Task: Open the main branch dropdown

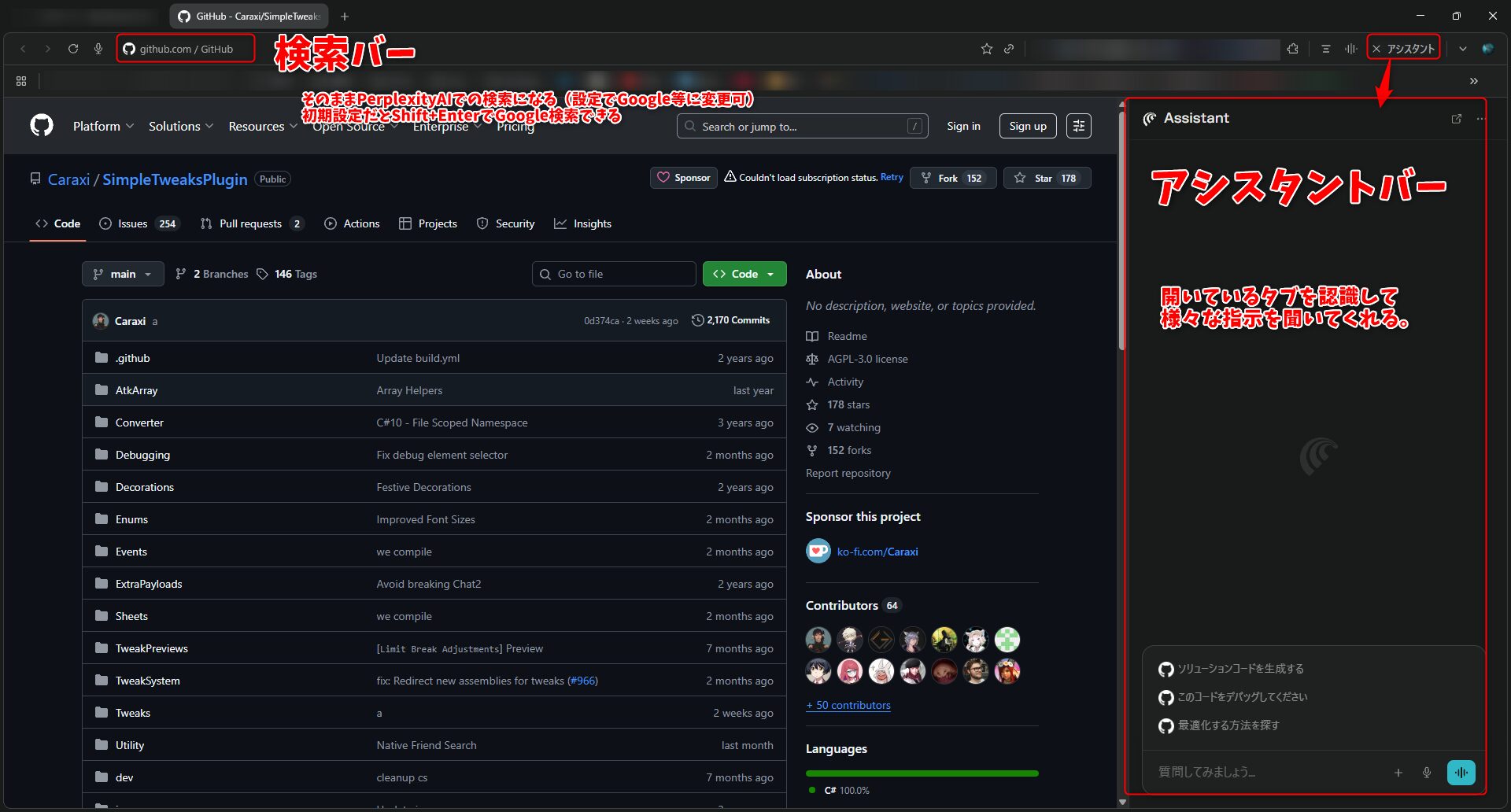Action: (123, 274)
